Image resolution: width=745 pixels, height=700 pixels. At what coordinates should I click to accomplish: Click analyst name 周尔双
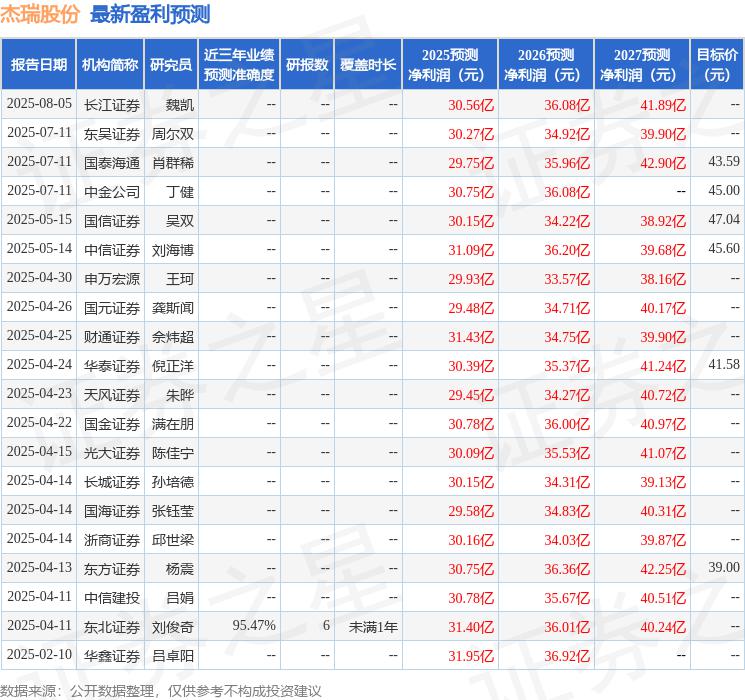(172, 134)
